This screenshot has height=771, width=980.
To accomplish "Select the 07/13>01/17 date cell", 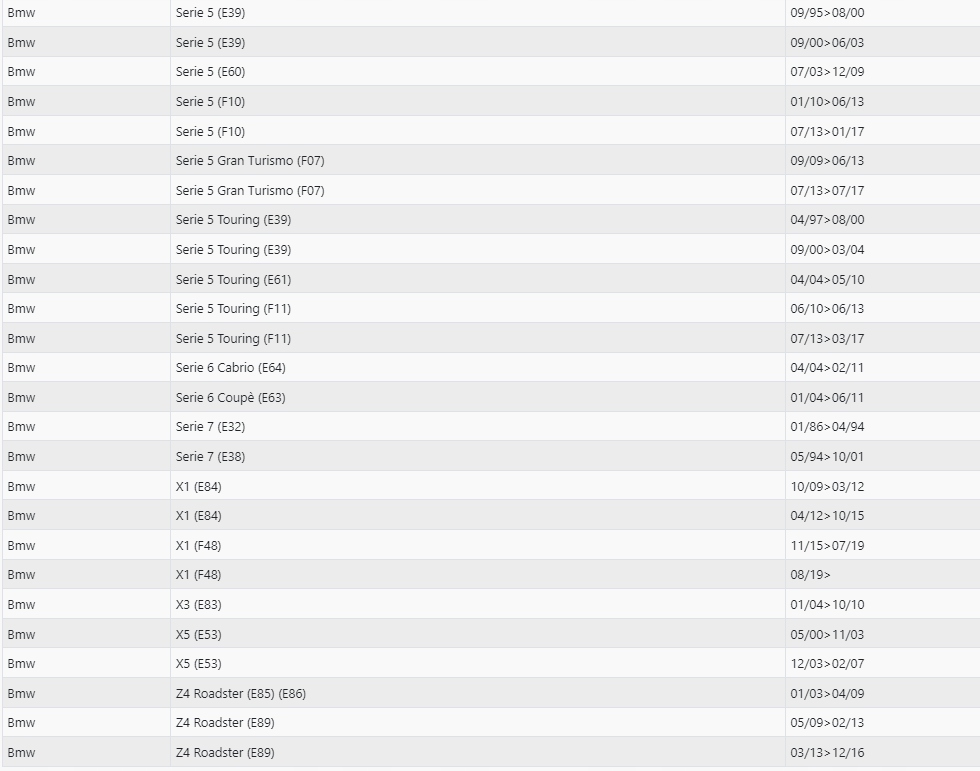I will click(x=827, y=131).
